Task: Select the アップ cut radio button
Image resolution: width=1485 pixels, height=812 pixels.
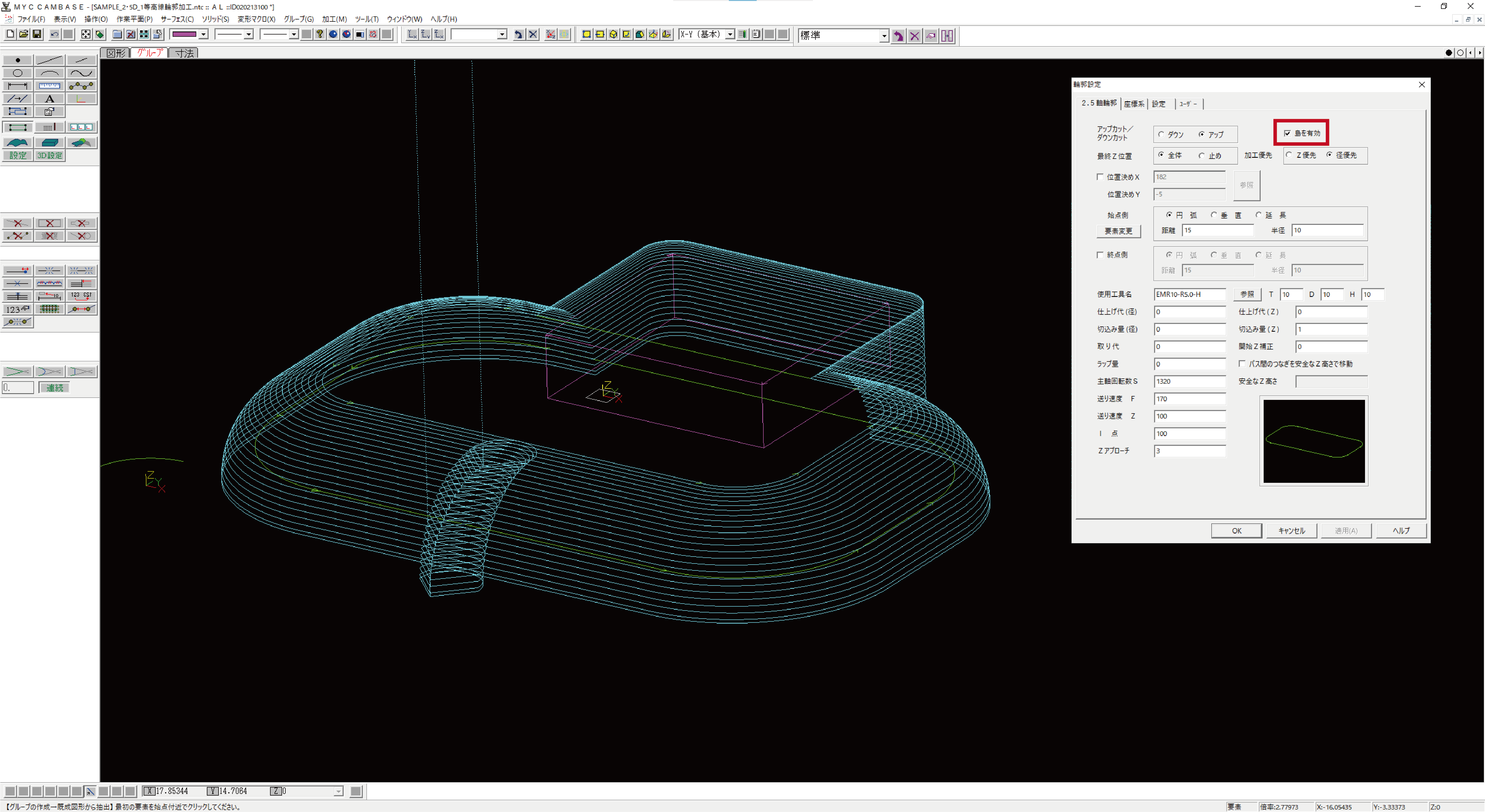Action: click(1201, 134)
